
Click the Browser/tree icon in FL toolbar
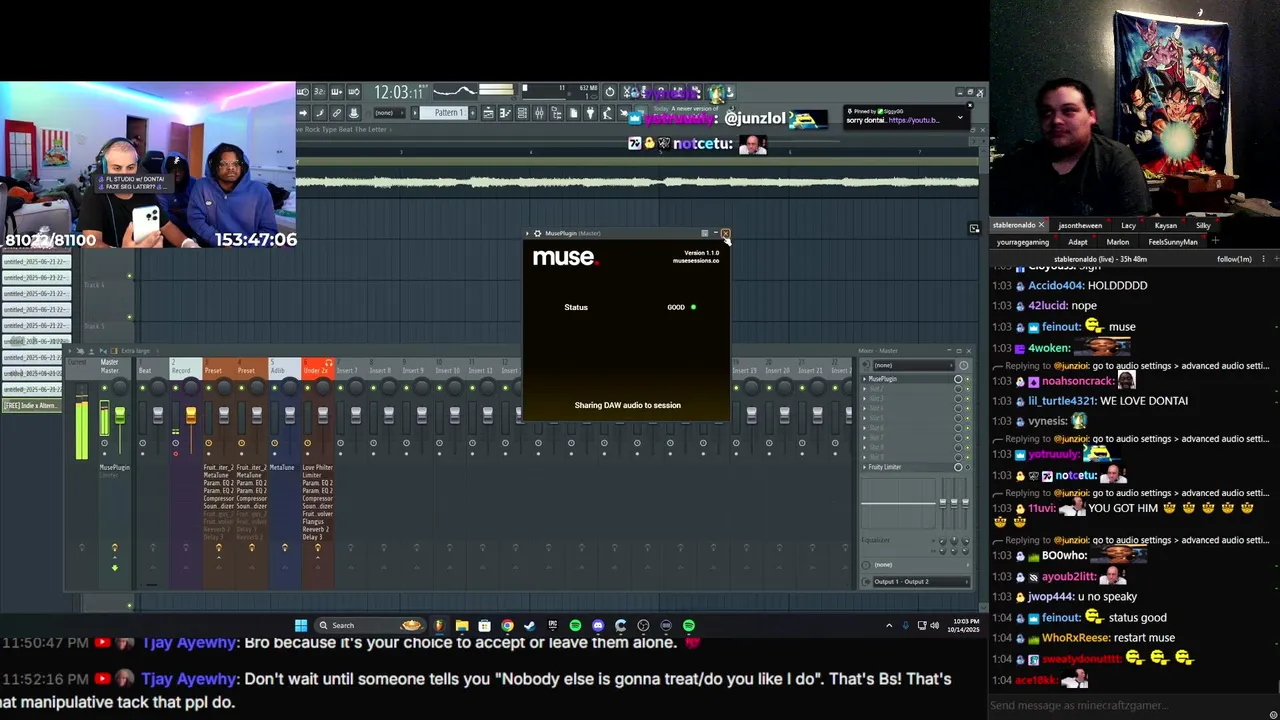557,113
